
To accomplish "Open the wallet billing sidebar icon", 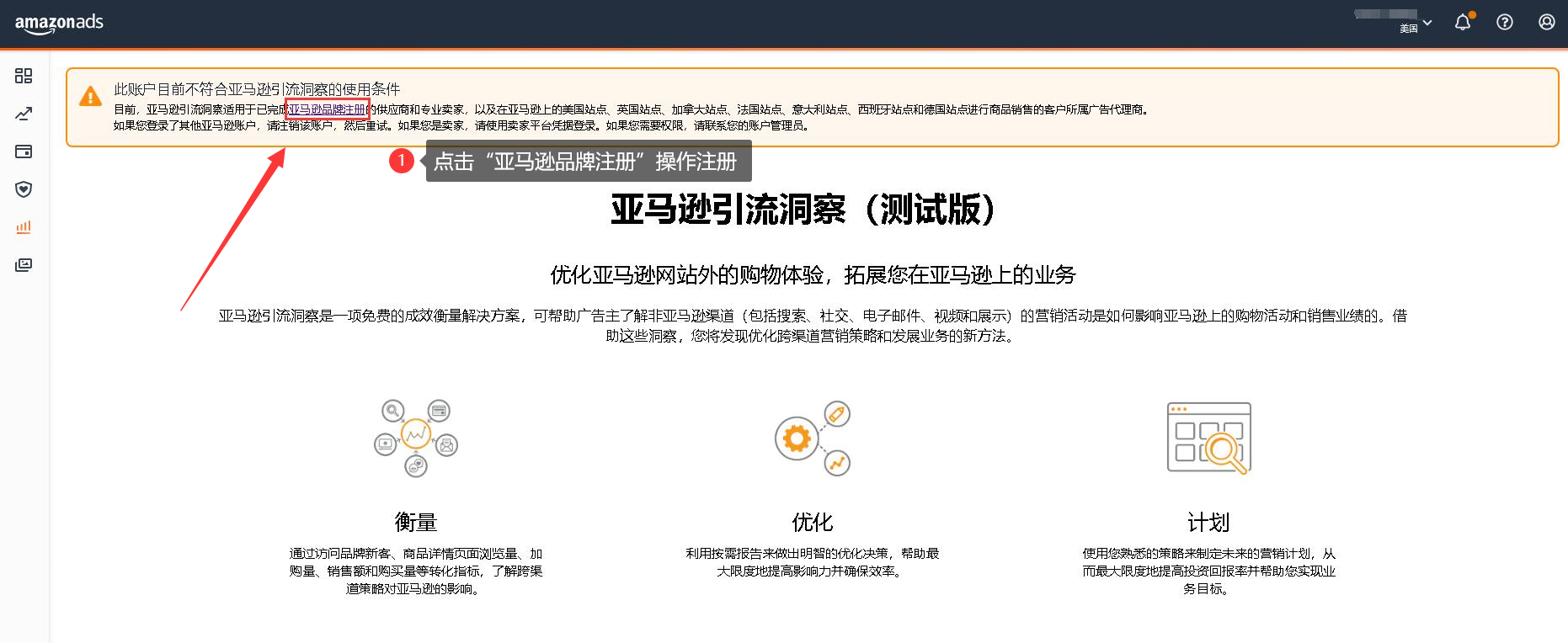I will click(x=24, y=151).
